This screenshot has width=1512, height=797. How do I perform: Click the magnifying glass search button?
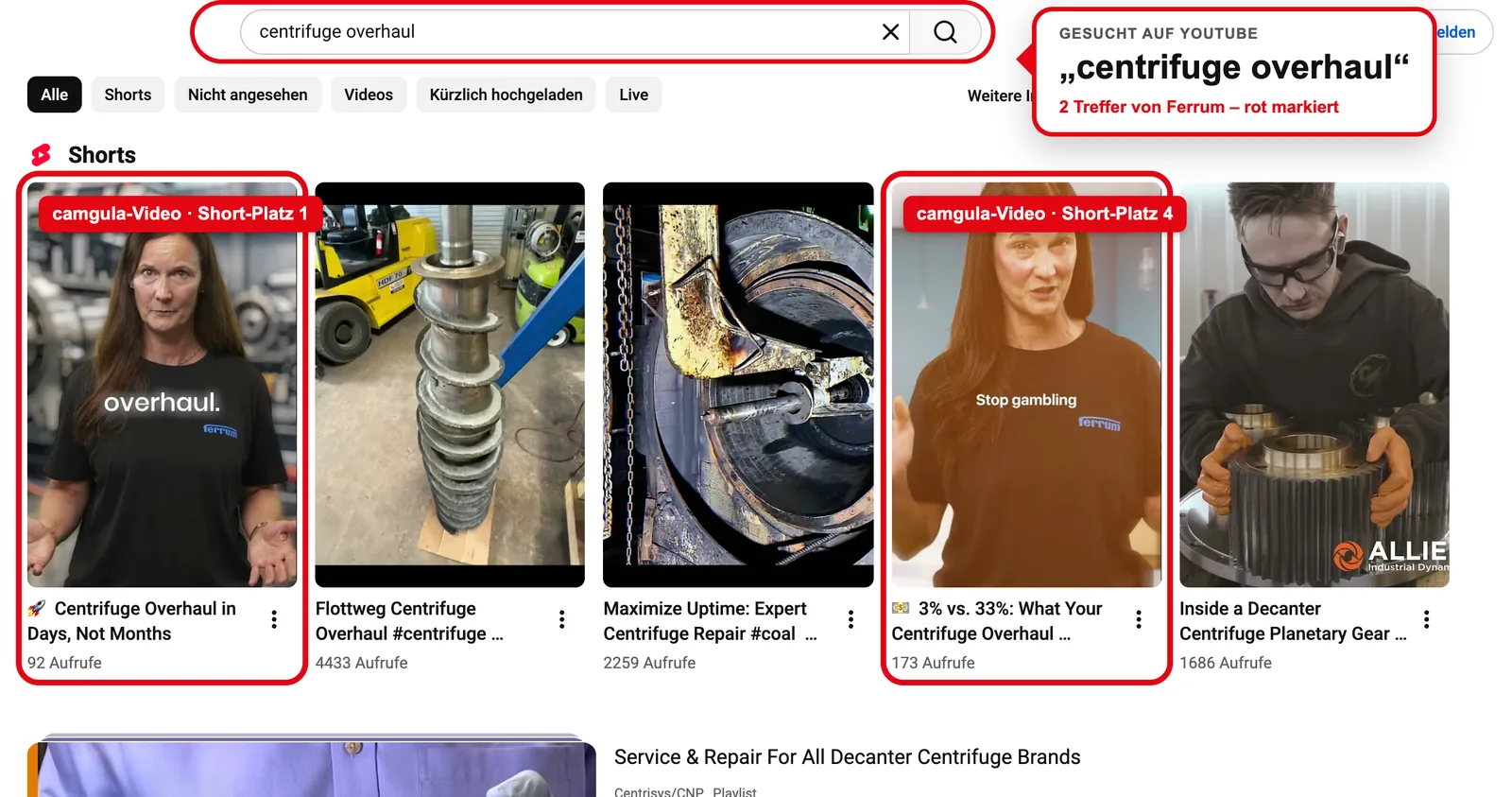[x=945, y=32]
